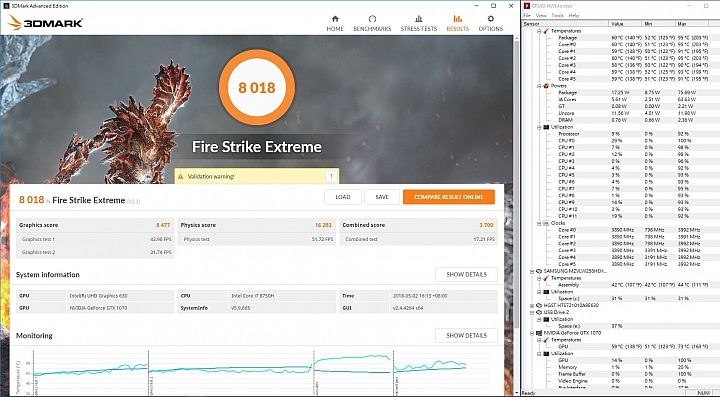The image size is (720, 397).
Task: Click the Compare Result Online button
Action: (449, 197)
